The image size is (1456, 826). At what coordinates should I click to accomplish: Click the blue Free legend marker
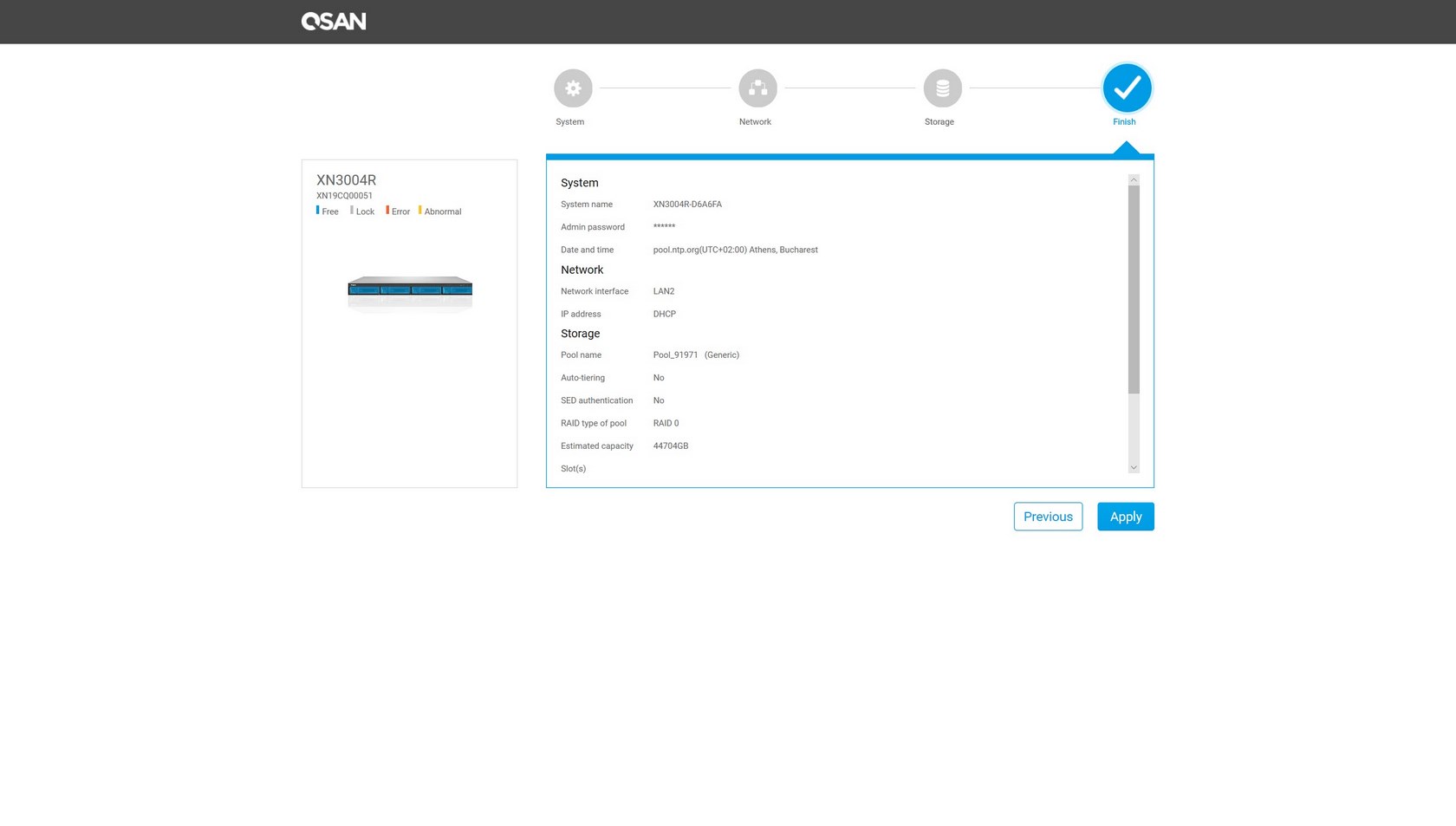point(317,210)
